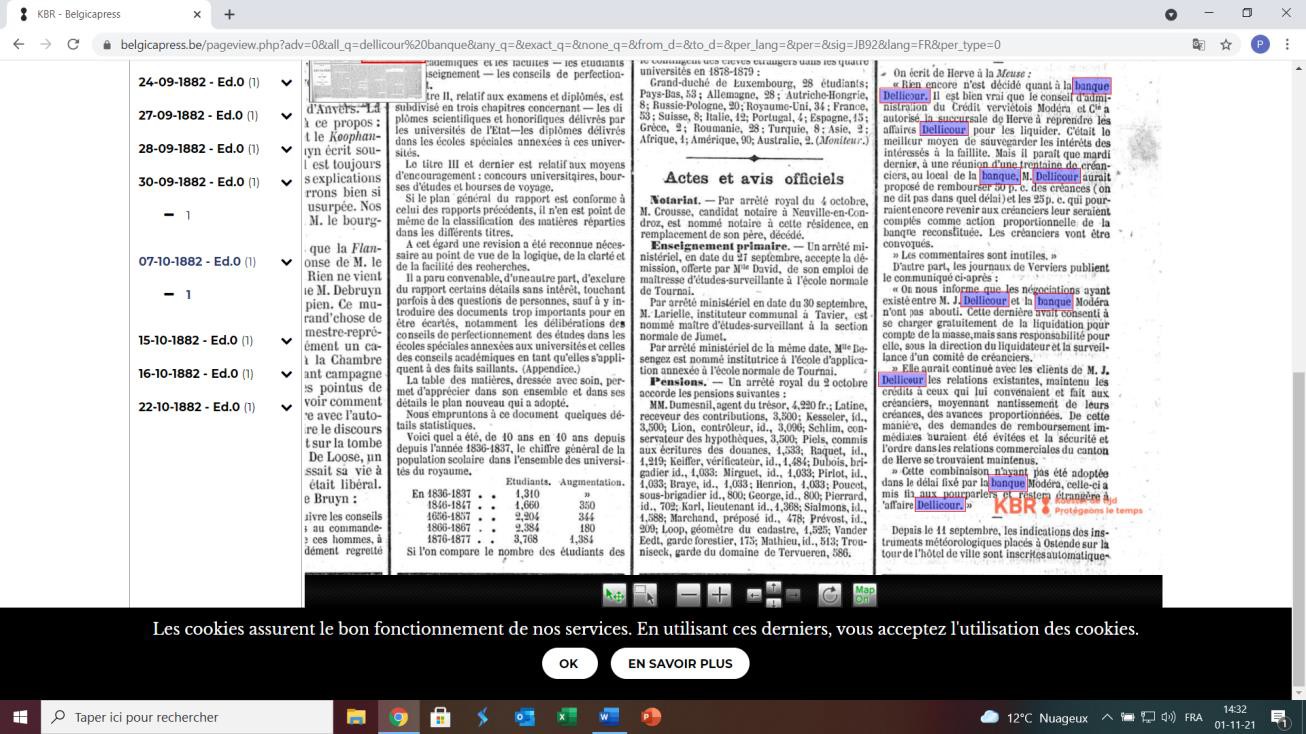
Task: Pan up using the up arrow
Action: (x=773, y=587)
